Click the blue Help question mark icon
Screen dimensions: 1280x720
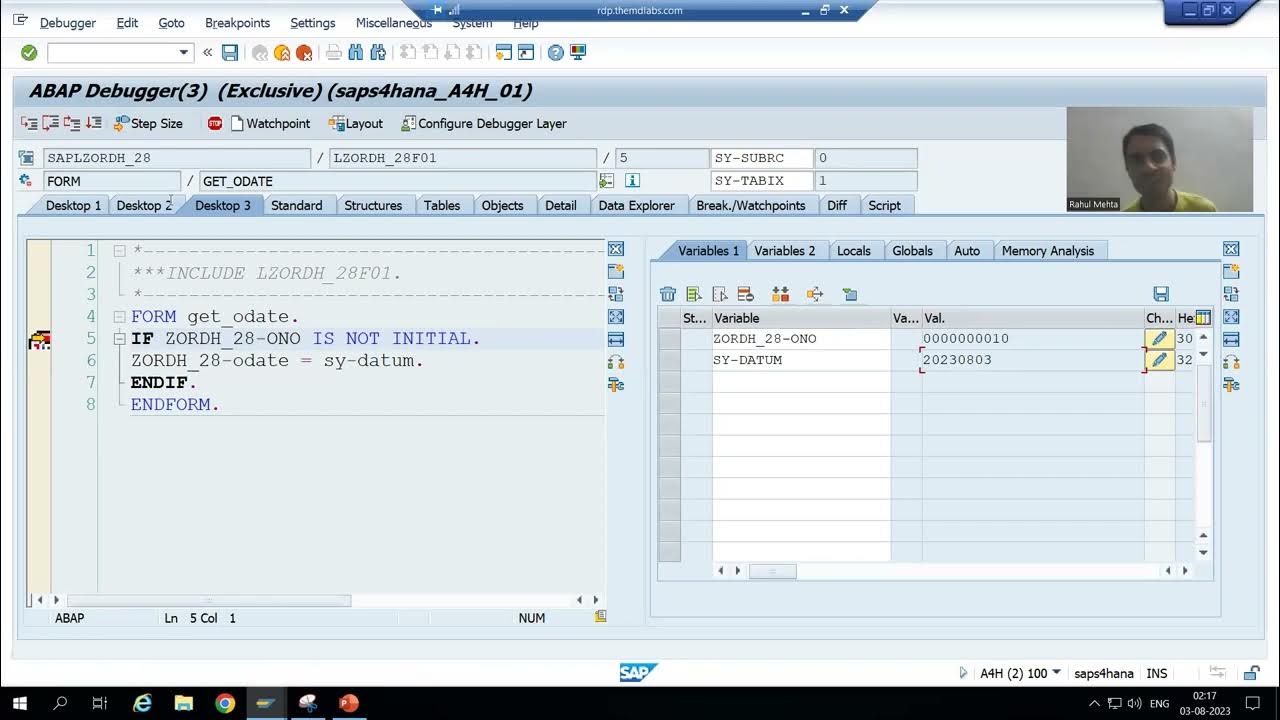click(x=556, y=53)
